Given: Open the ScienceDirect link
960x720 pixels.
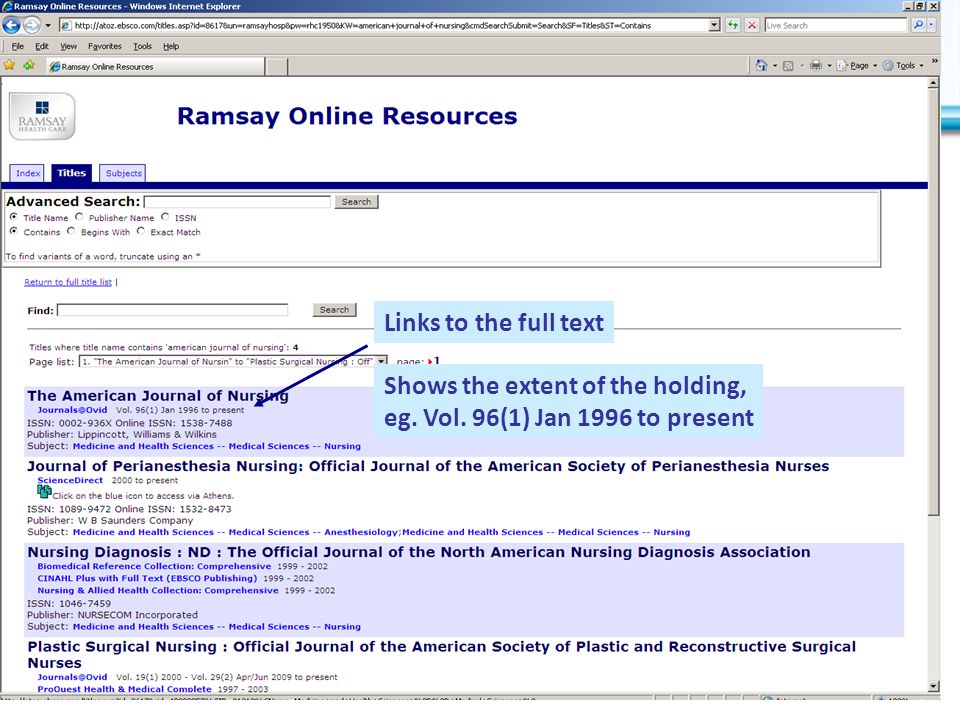Looking at the screenshot, I should (70, 481).
